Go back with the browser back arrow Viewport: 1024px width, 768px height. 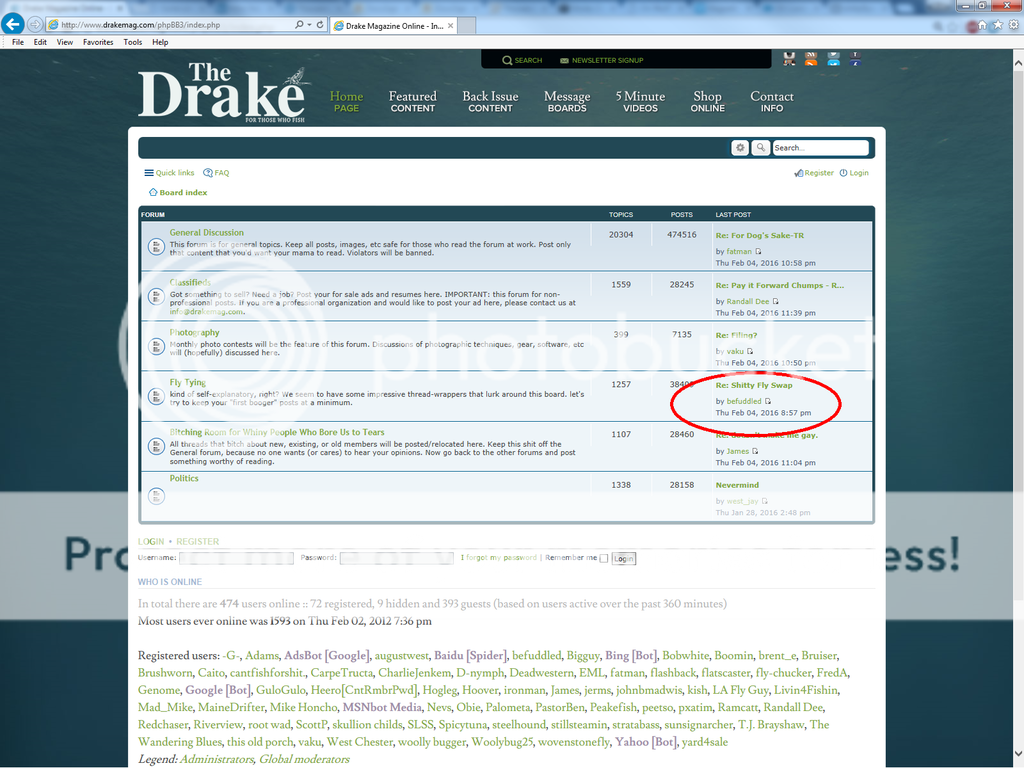(x=12, y=24)
